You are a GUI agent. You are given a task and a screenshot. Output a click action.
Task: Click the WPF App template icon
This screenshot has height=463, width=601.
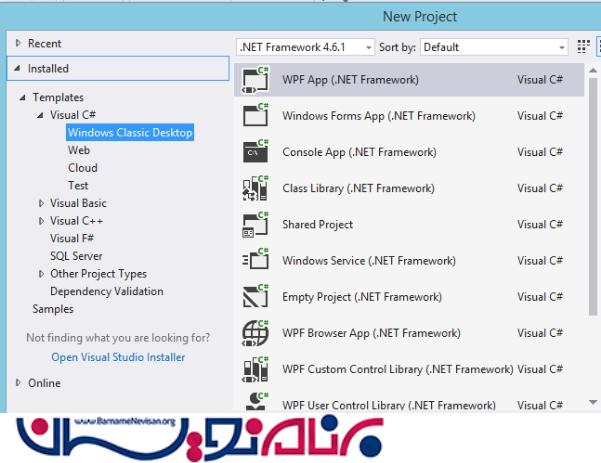pos(256,80)
